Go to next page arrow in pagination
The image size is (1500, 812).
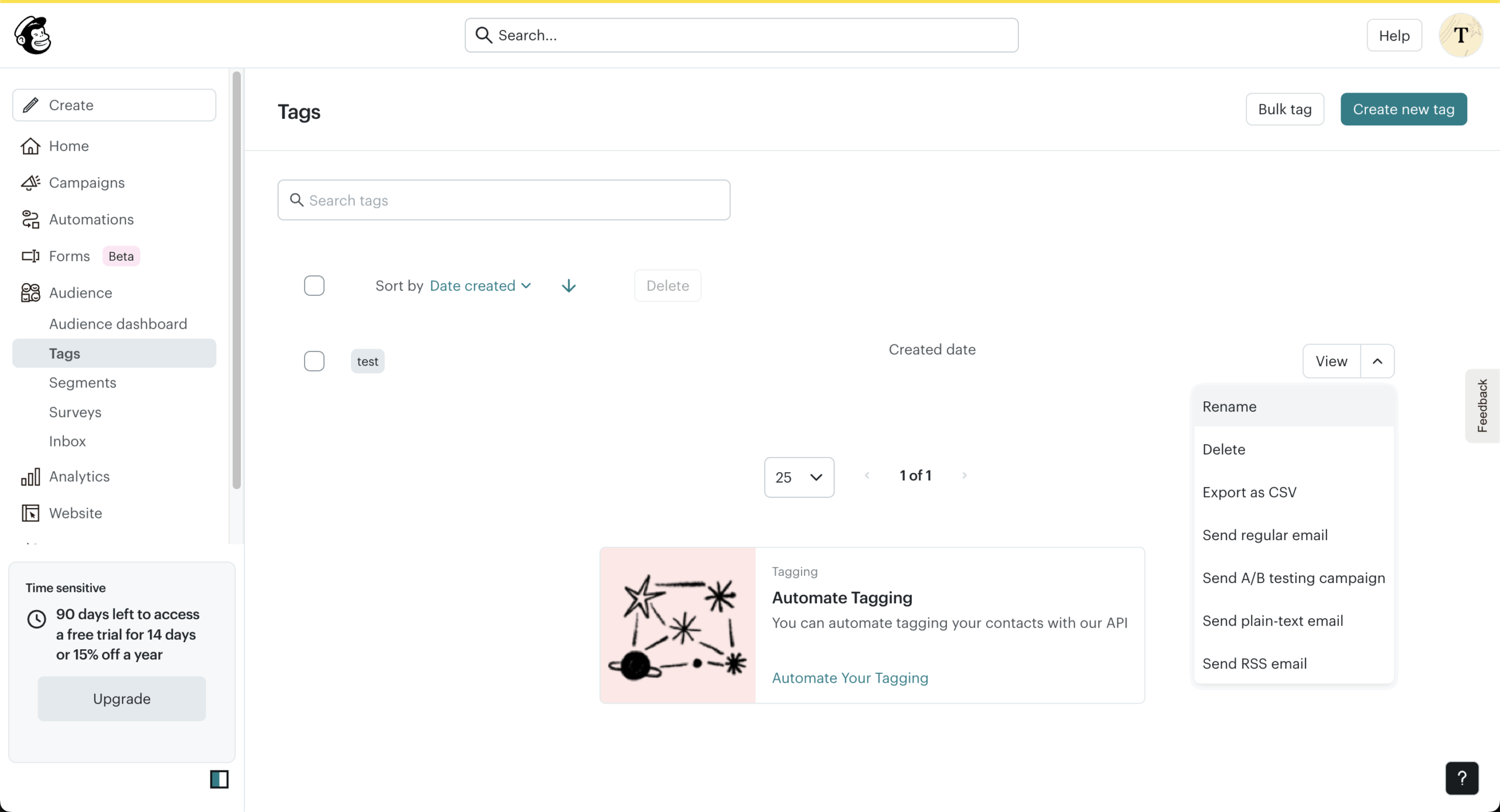pyautogui.click(x=964, y=475)
